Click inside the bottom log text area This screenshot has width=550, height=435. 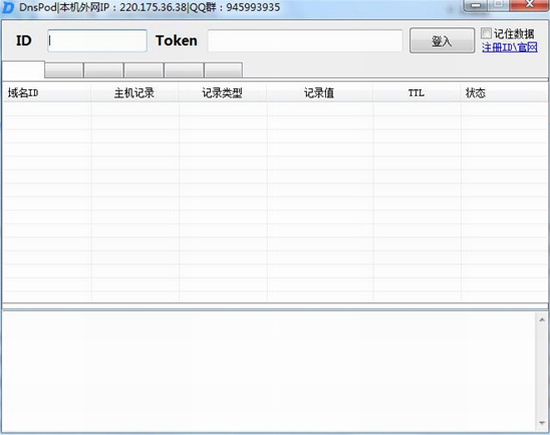(x=269, y=371)
